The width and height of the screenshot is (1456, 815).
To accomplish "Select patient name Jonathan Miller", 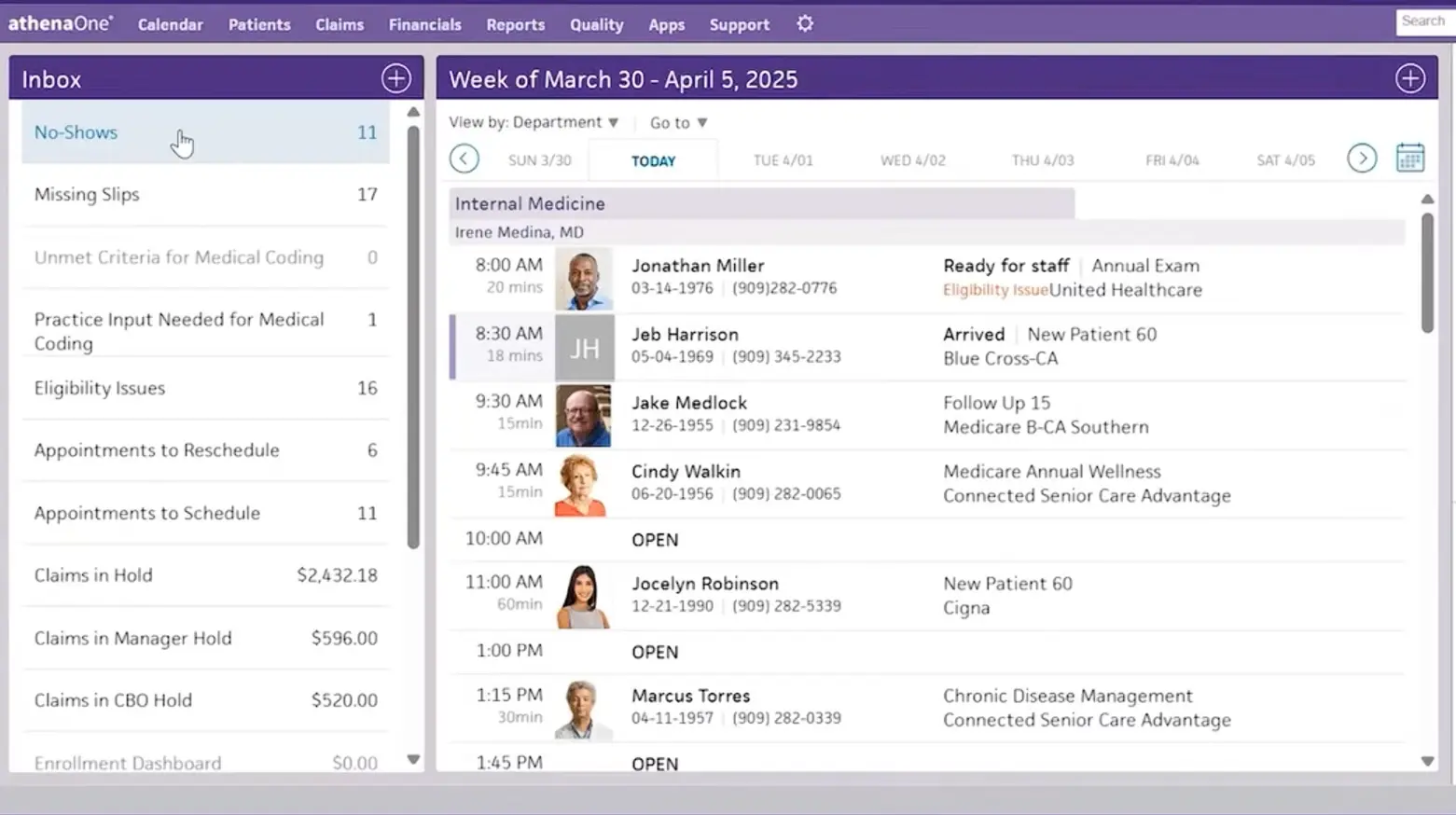I will pyautogui.click(x=698, y=266).
